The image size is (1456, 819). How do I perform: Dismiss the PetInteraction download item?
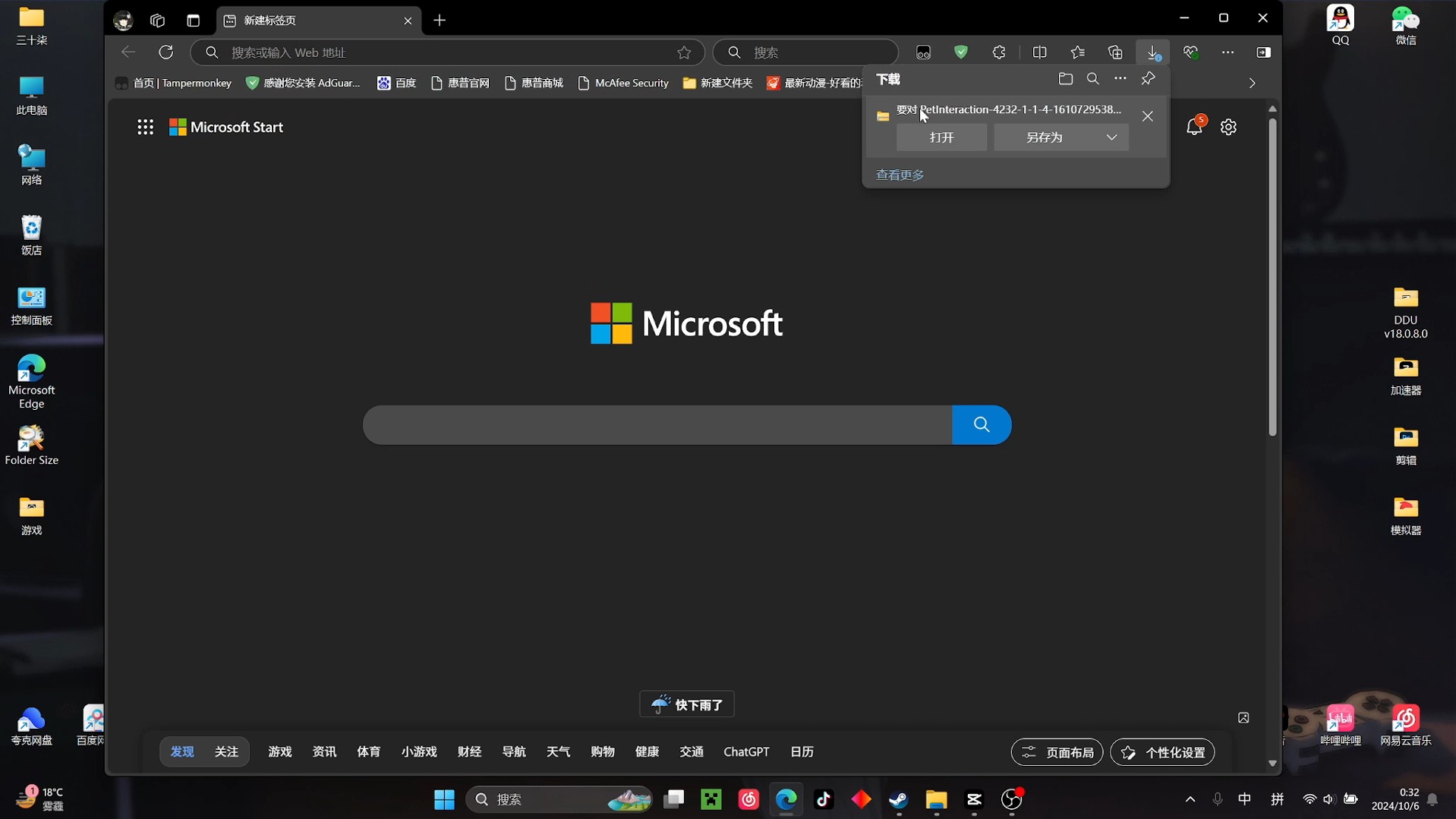coord(1147,116)
